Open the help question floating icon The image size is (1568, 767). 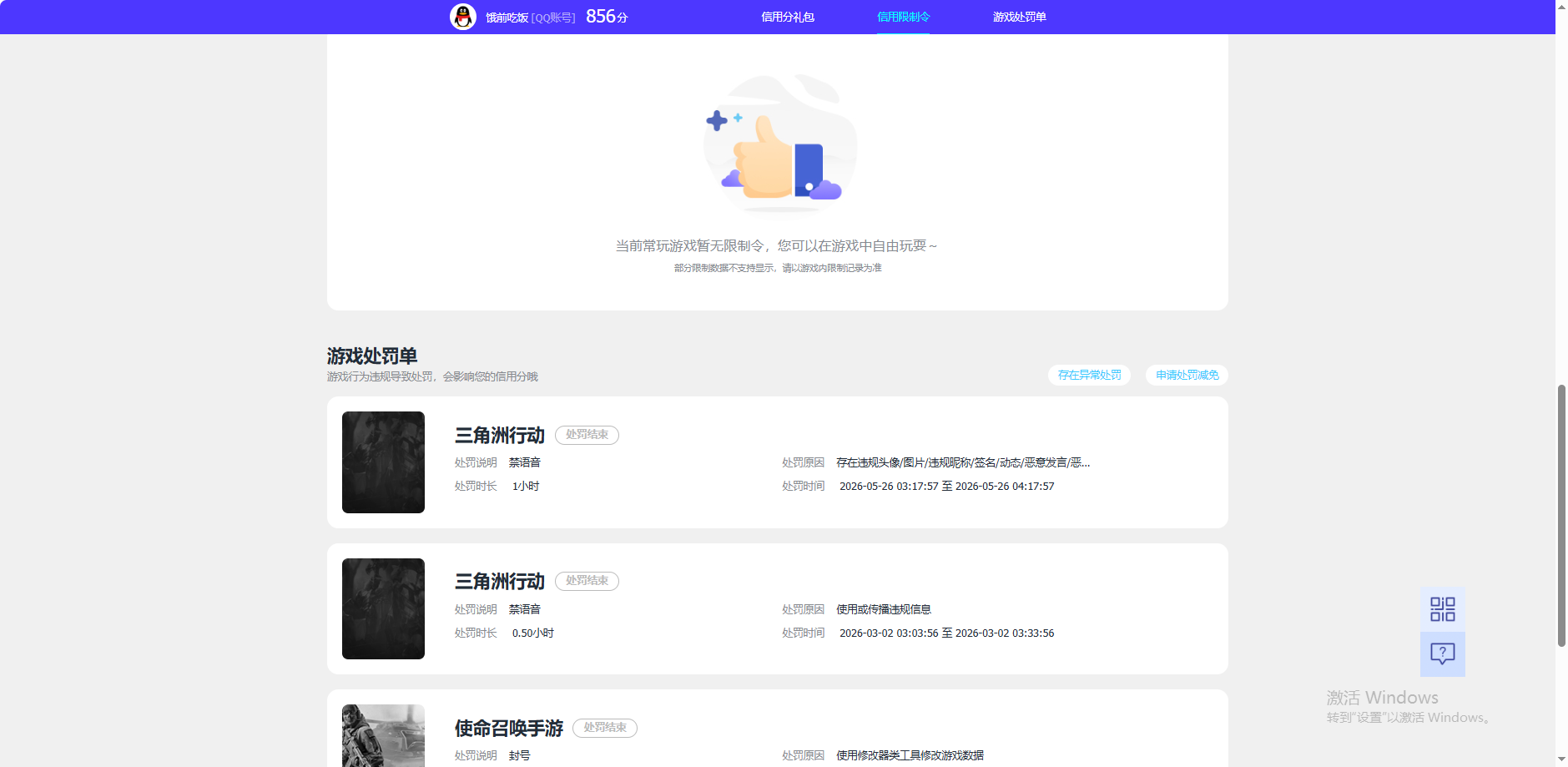click(x=1442, y=653)
